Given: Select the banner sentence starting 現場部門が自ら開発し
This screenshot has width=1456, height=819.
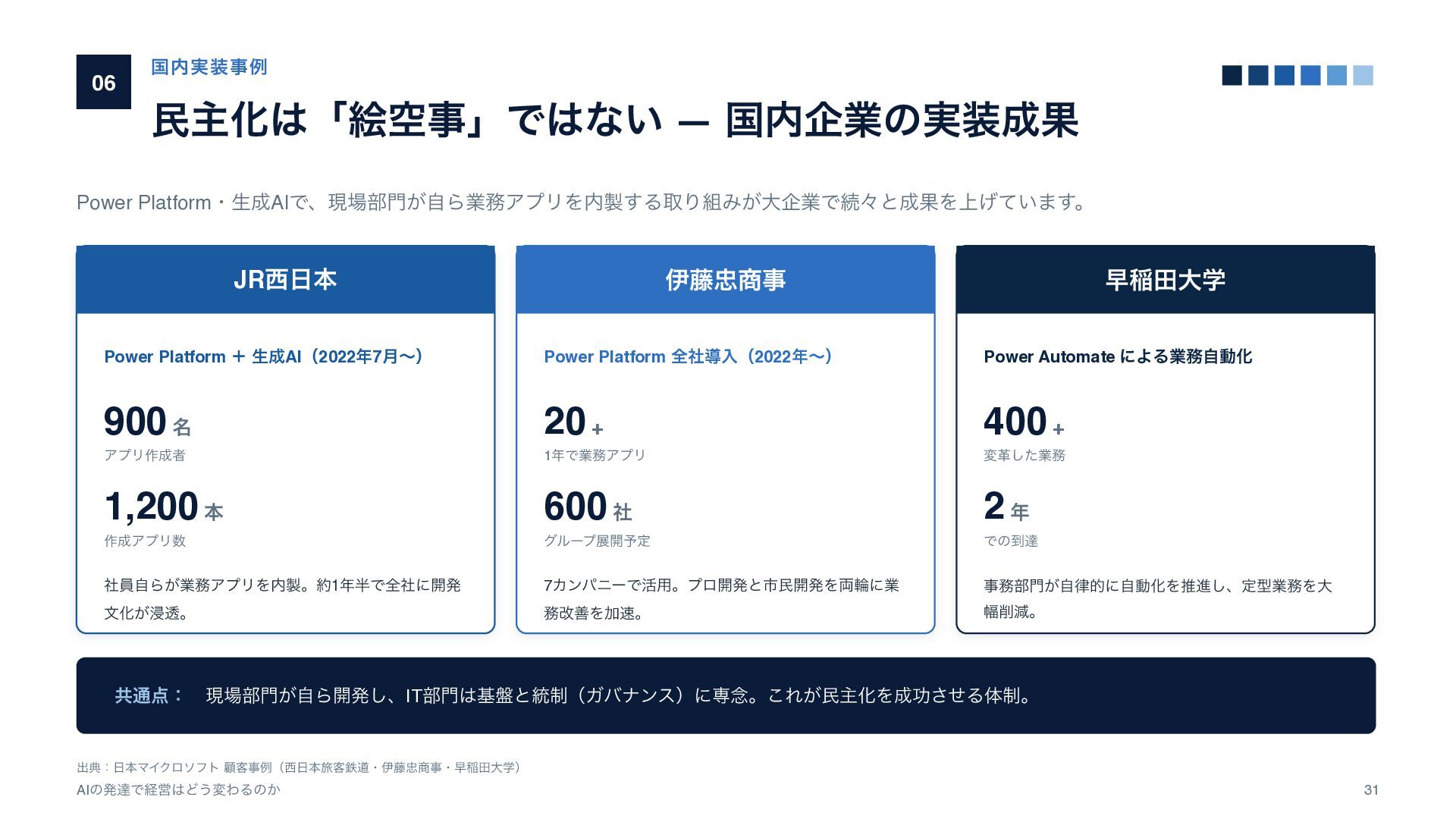Looking at the screenshot, I should pos(620,695).
